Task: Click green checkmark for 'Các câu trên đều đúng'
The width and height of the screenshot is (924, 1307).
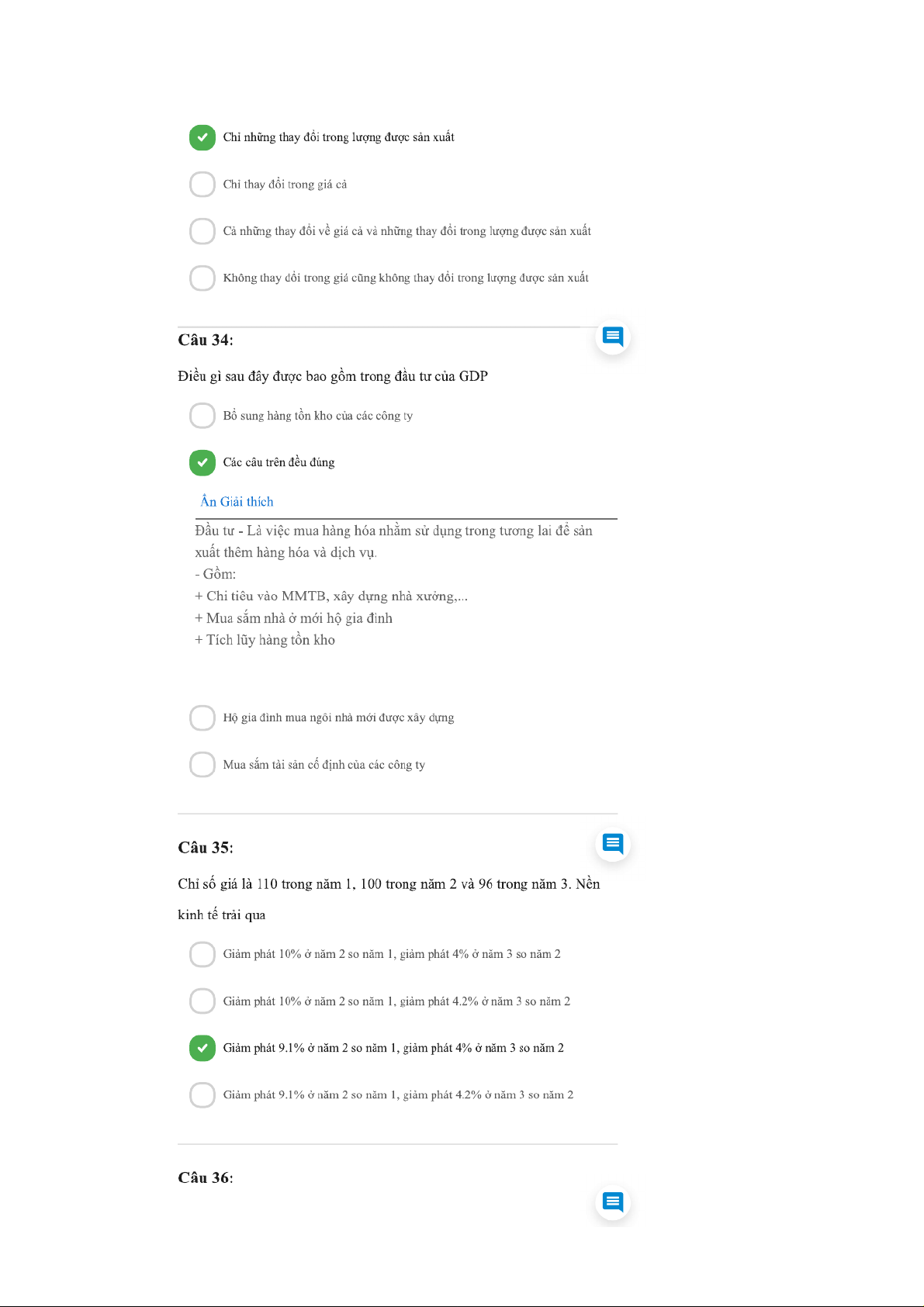Action: pyautogui.click(x=202, y=462)
